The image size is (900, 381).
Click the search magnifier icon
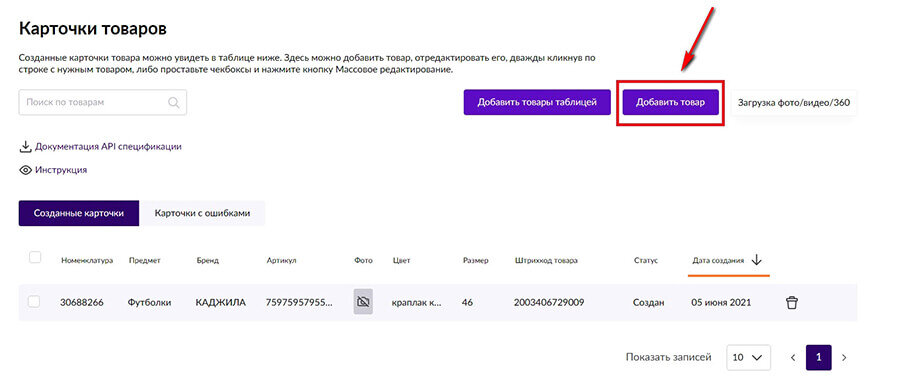(173, 103)
